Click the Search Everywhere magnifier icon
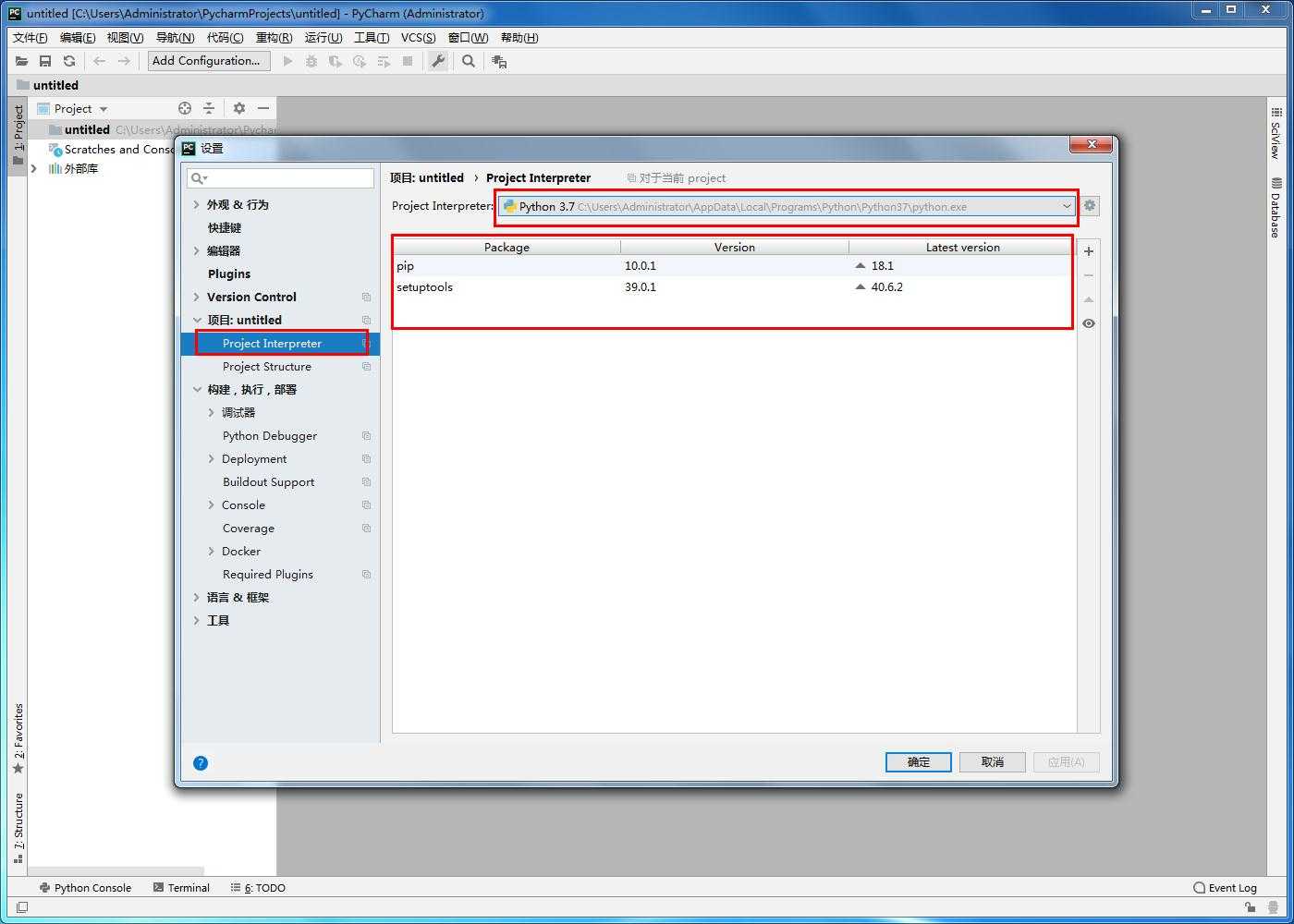This screenshot has height=924, width=1294. click(469, 61)
